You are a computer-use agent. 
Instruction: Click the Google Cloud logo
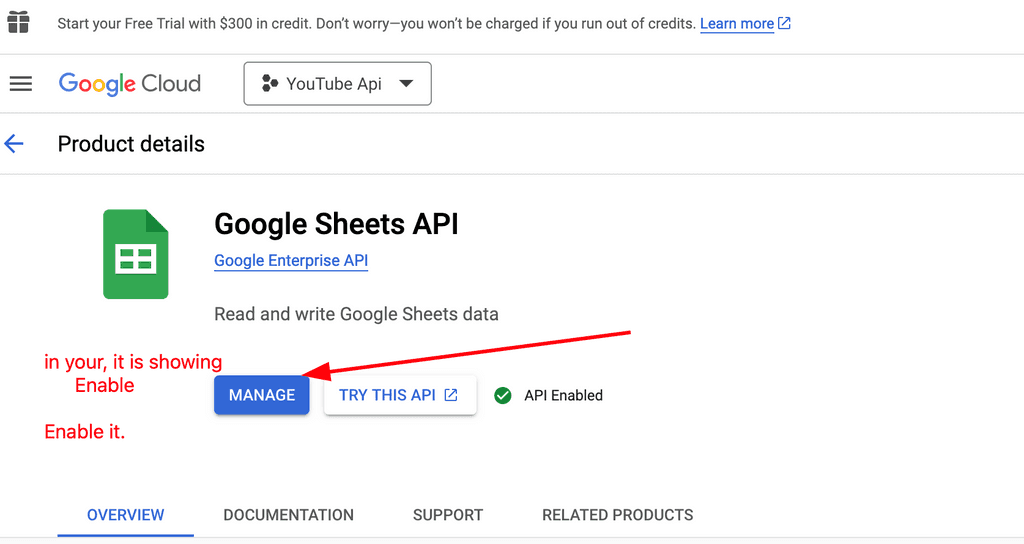(130, 84)
